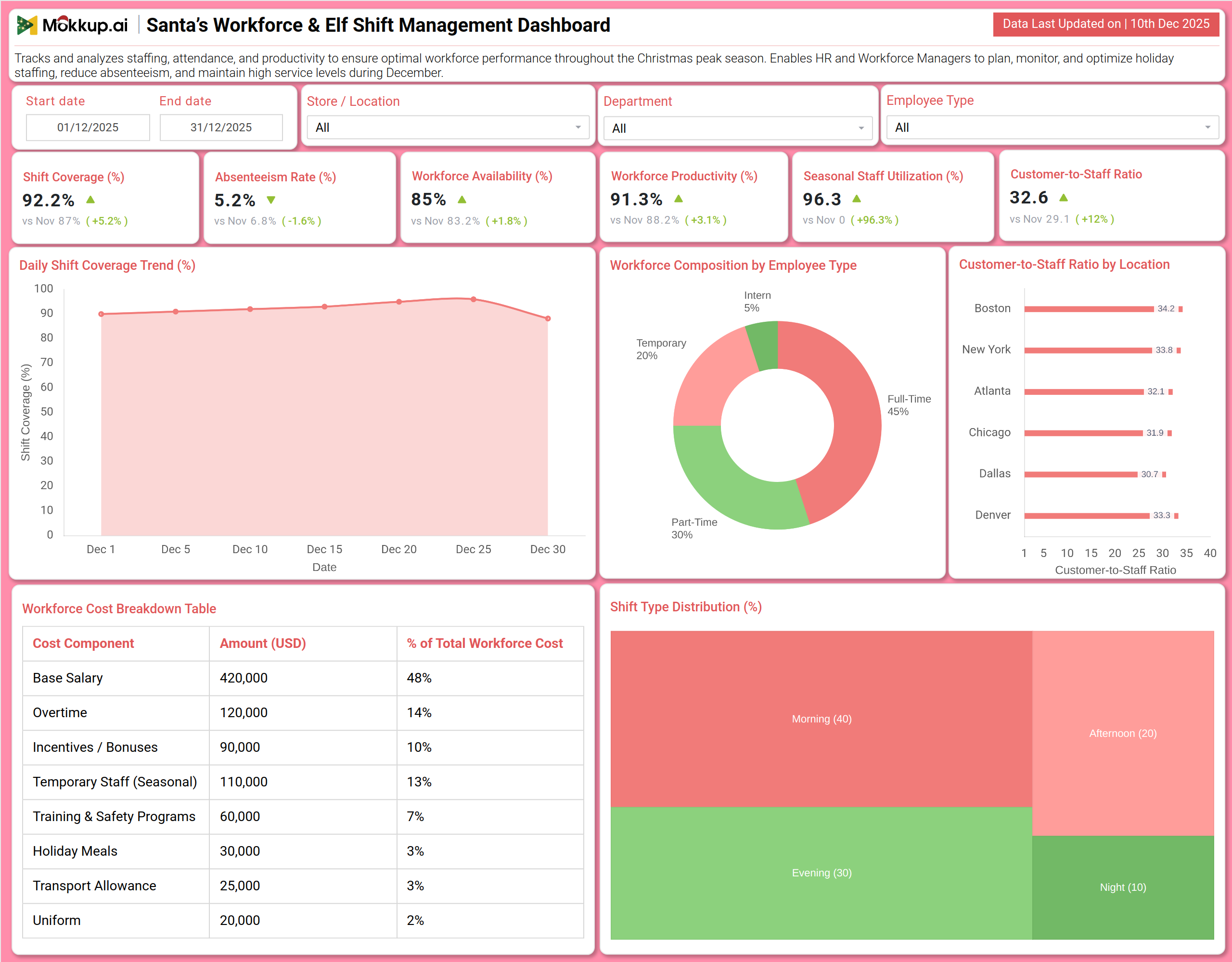Select the Evening (30) treemap block

click(821, 873)
